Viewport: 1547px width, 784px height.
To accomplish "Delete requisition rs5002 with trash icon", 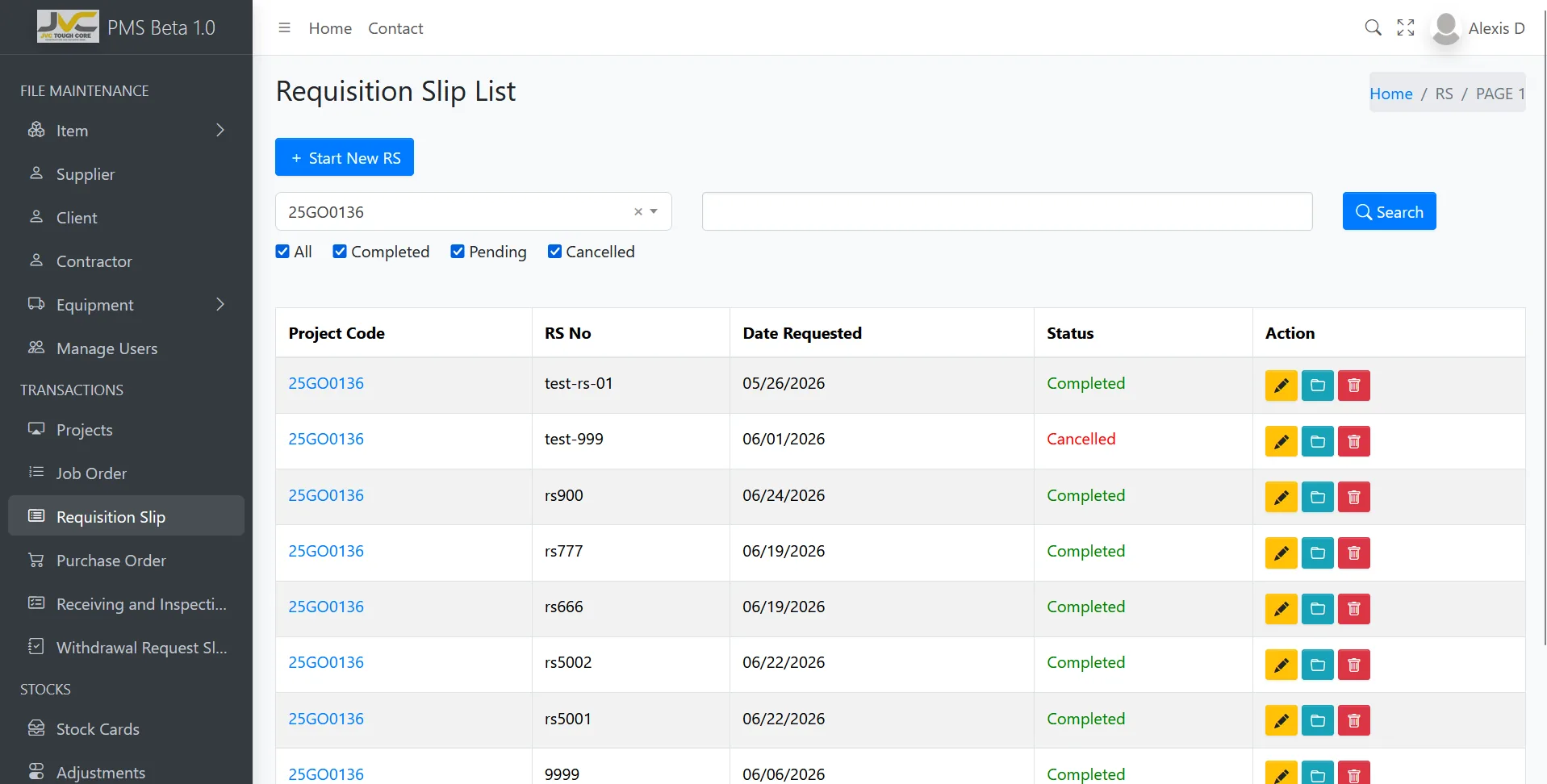I will pos(1354,665).
